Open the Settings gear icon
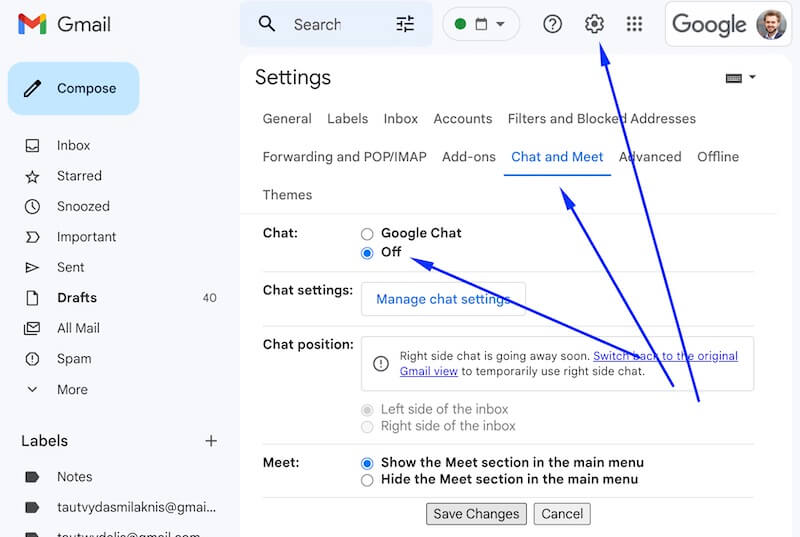 coord(594,24)
